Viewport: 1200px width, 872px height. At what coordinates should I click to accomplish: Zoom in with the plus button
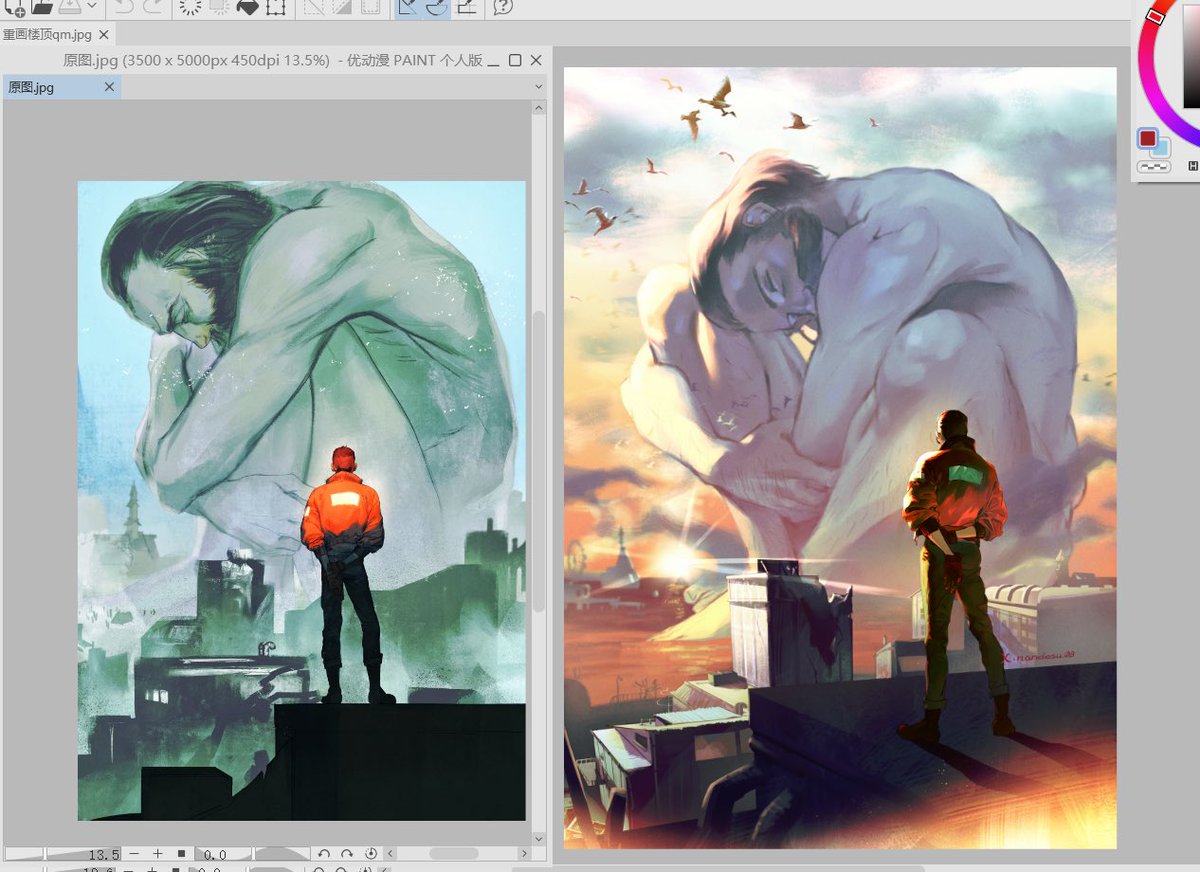point(158,854)
